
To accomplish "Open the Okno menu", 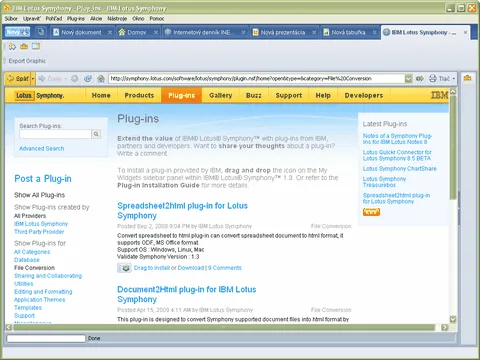I will (x=138, y=19).
